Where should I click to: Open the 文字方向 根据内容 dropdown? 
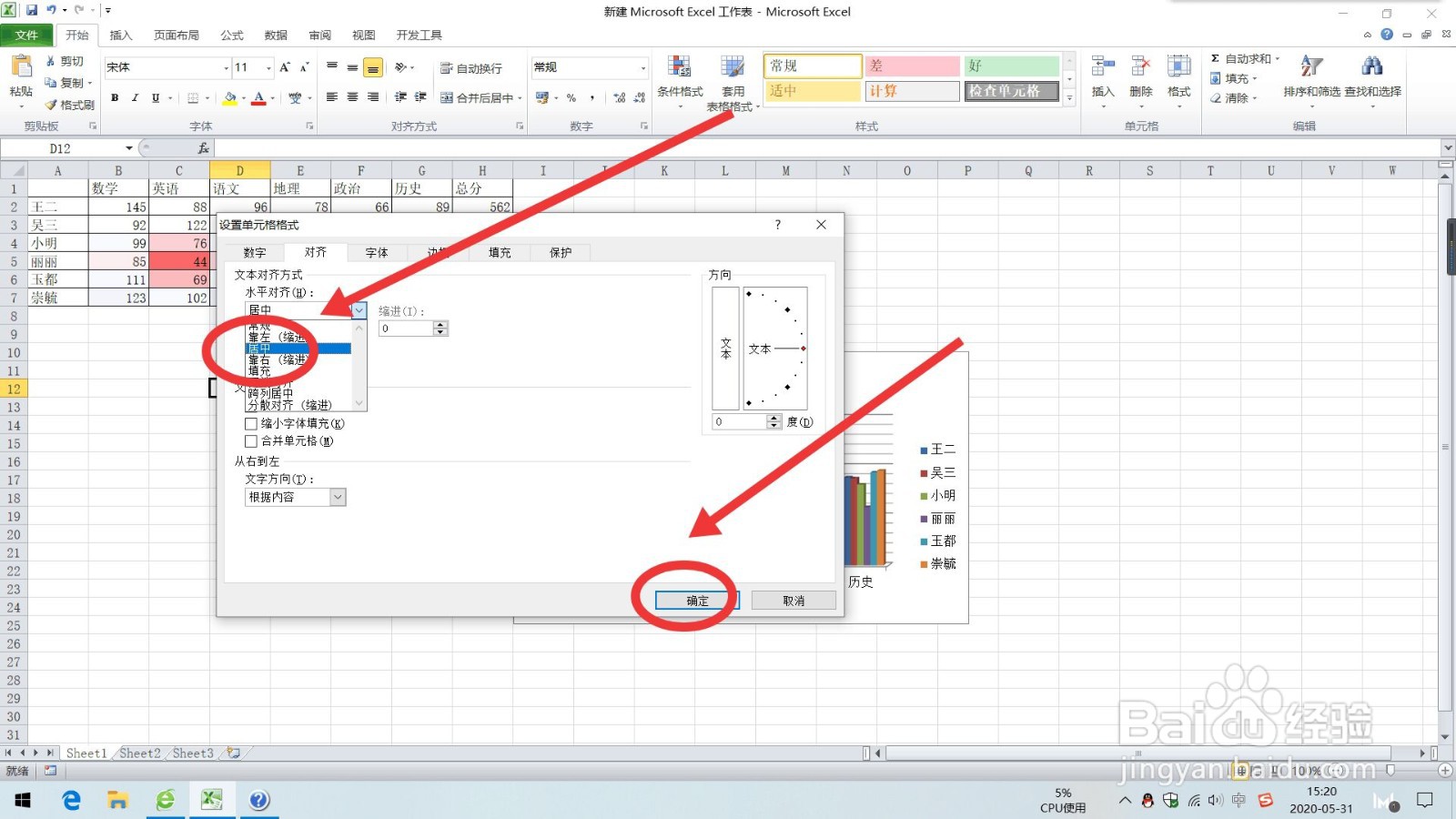pos(338,497)
